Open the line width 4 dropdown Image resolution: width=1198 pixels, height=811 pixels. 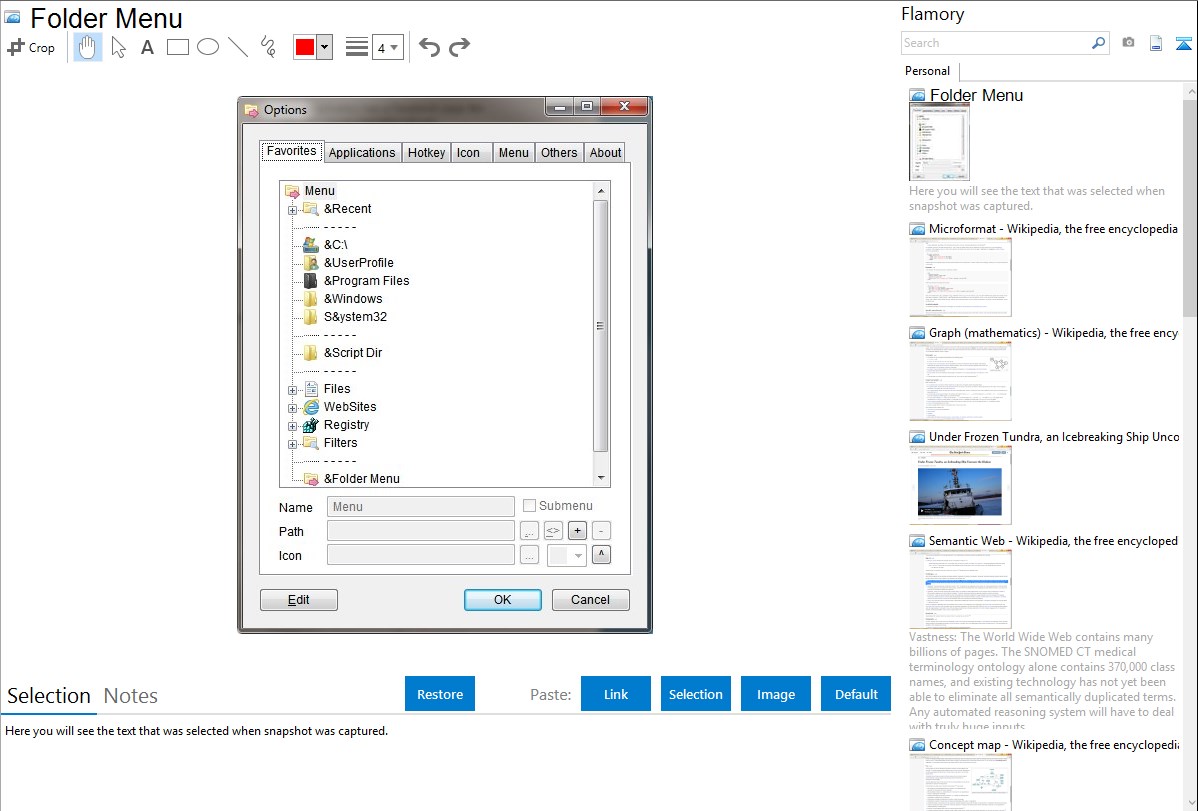point(387,47)
